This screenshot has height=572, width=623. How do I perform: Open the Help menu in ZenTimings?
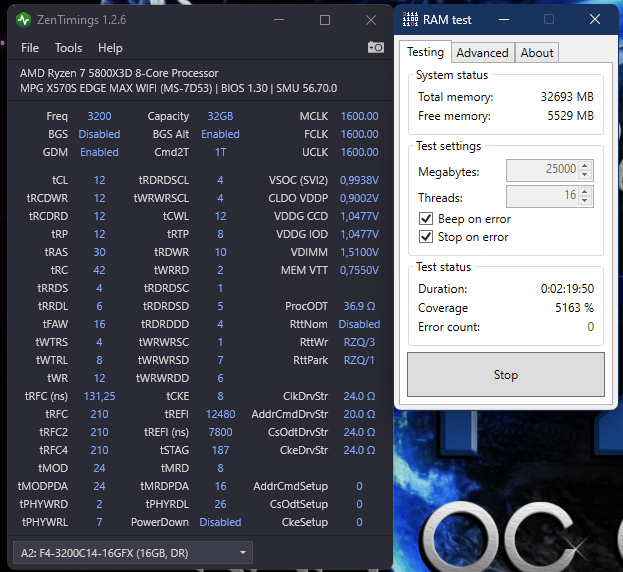(110, 48)
